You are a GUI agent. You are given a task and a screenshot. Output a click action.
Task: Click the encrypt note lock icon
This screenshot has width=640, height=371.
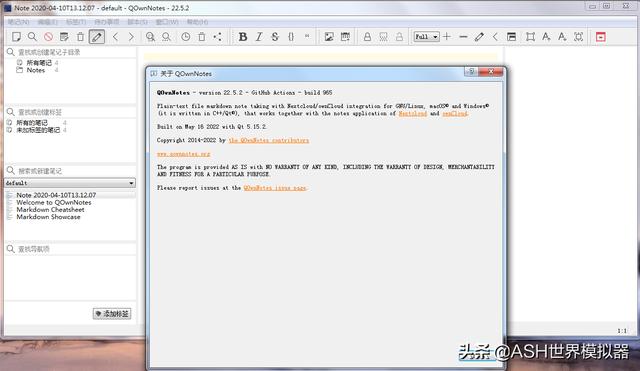tap(367, 37)
